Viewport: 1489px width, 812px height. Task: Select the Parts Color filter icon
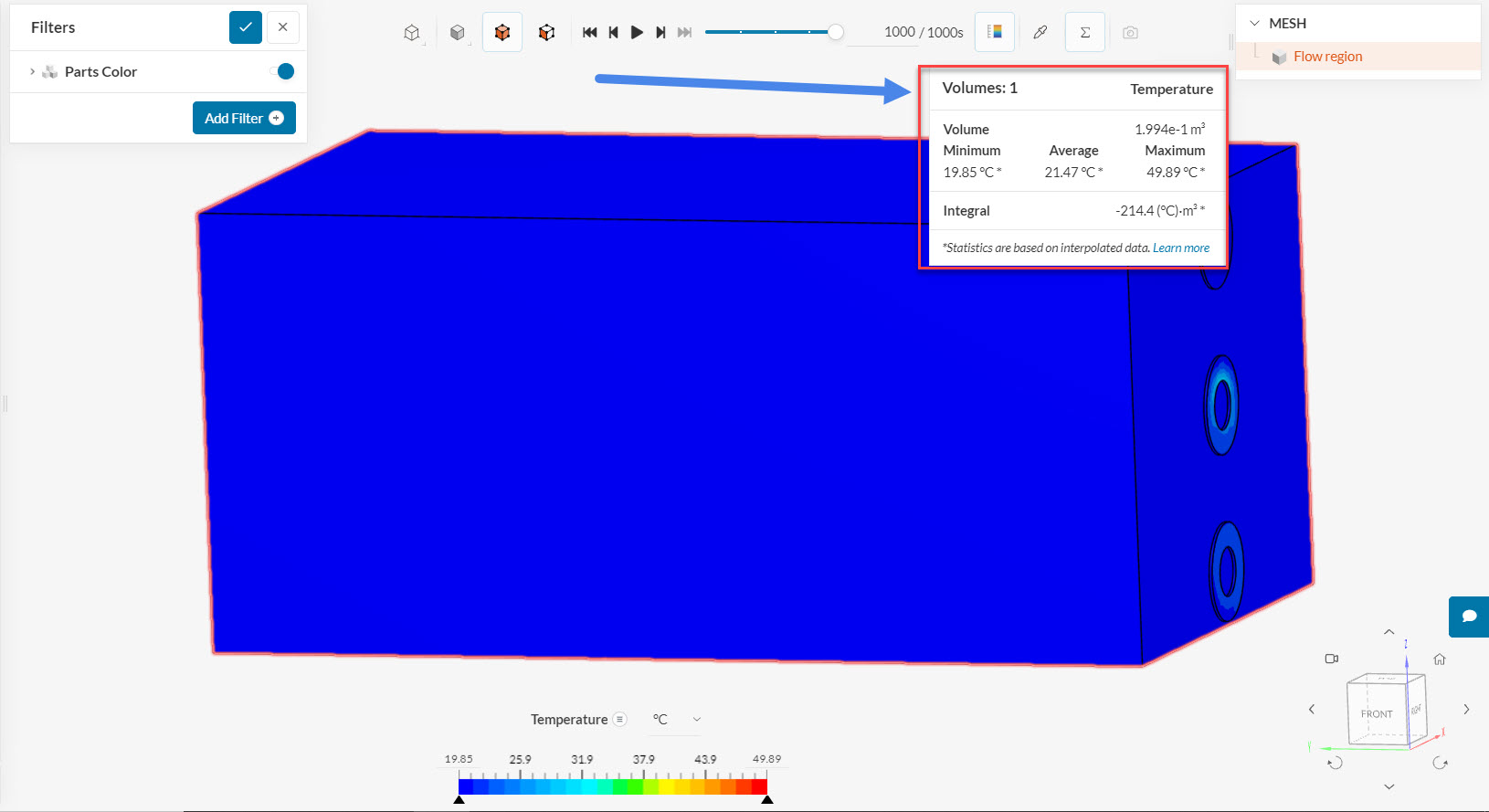(50, 71)
